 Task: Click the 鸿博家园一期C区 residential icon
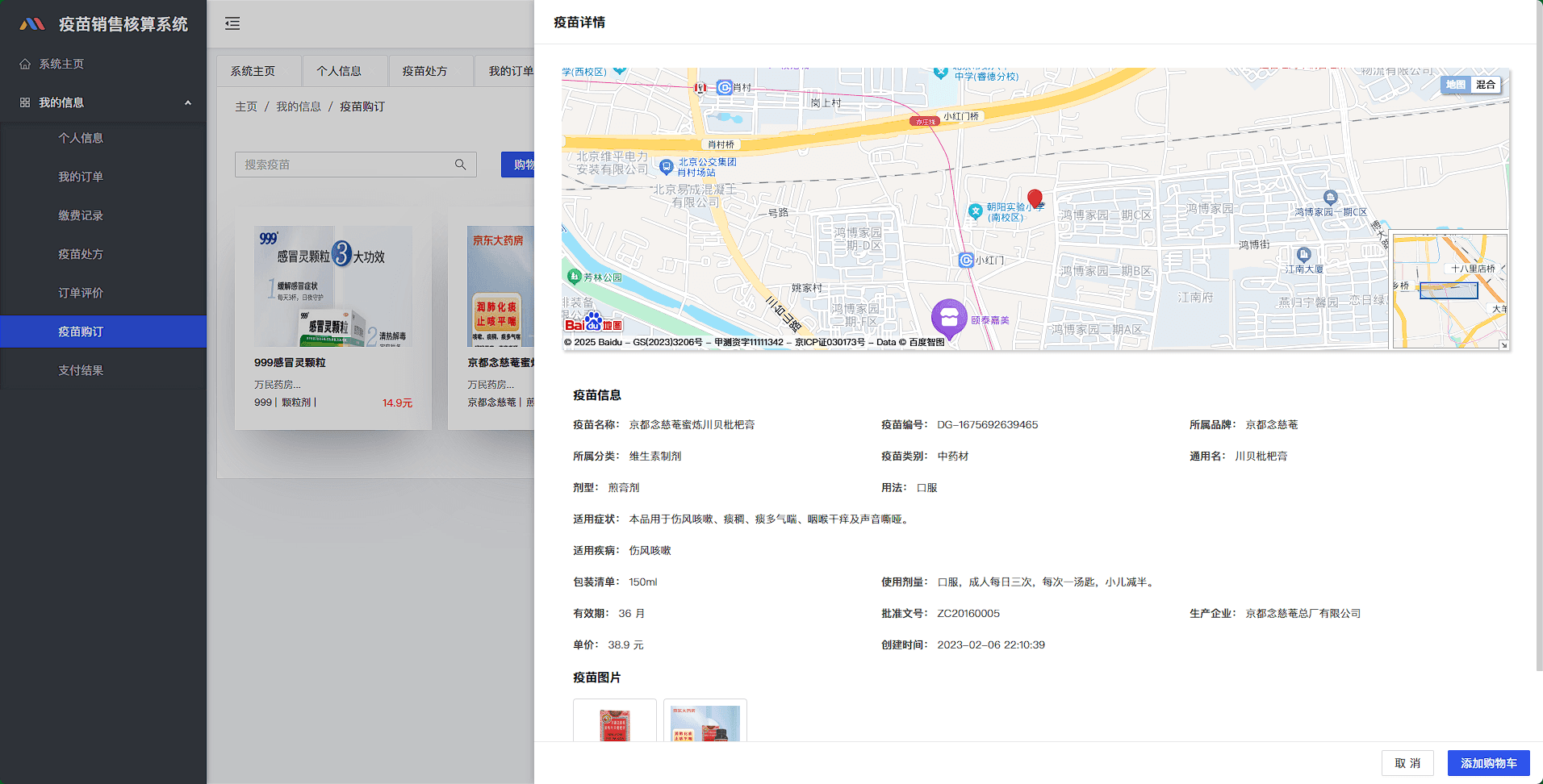click(x=1331, y=198)
